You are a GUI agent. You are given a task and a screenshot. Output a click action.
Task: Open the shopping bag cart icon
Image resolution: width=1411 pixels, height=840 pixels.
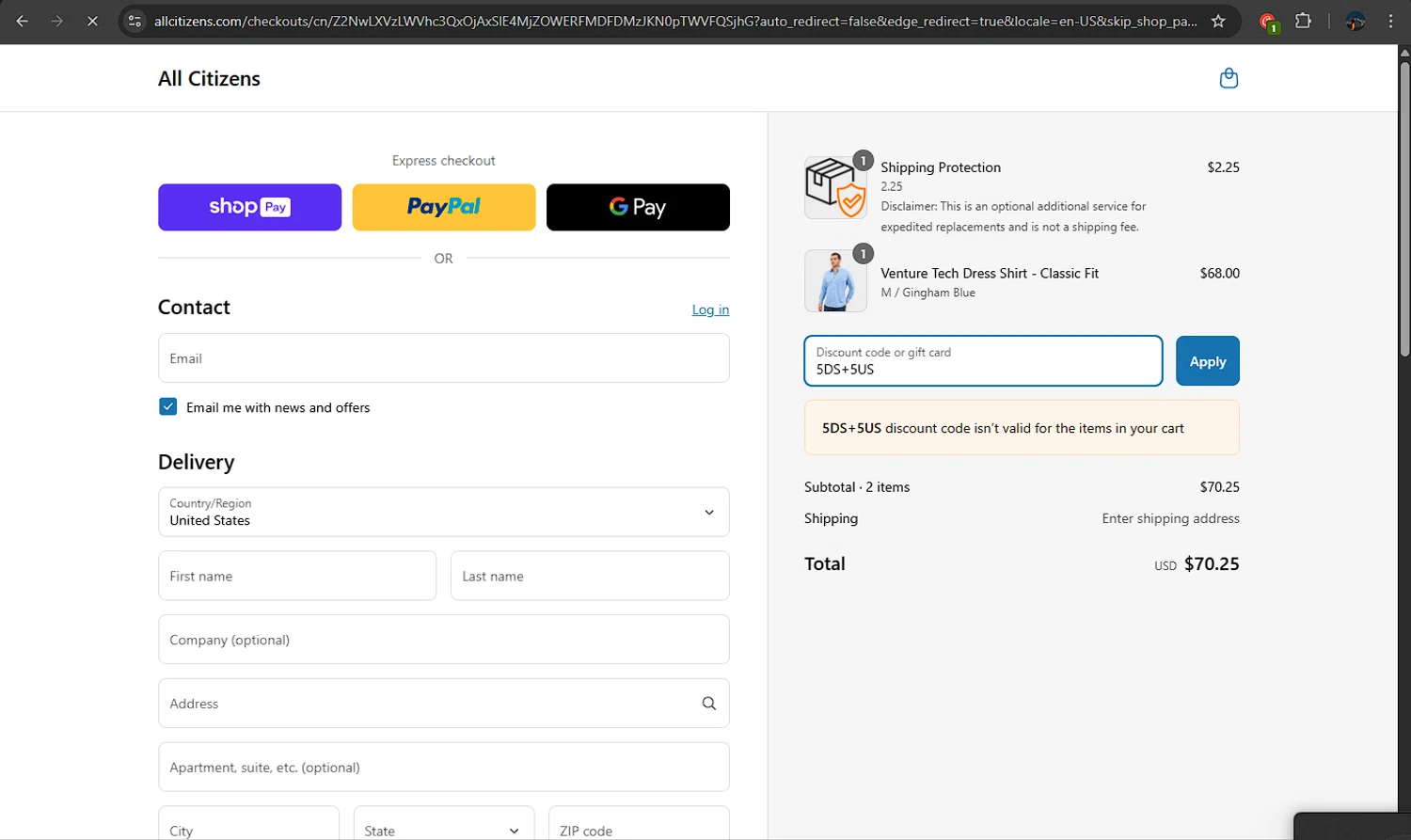pos(1229,78)
